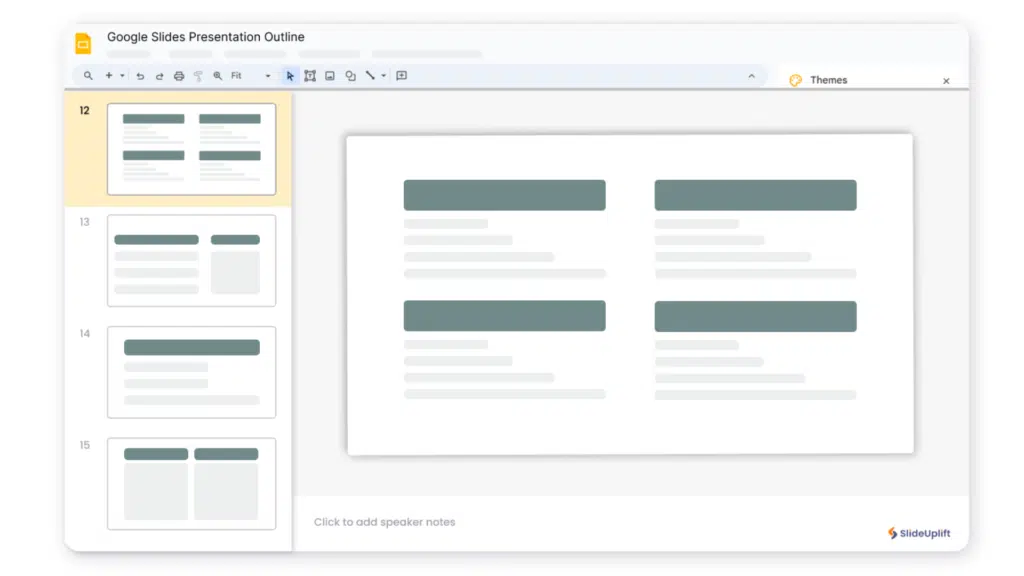Add a comment via toolbar icon
The height and width of the screenshot is (576, 1024).
pos(401,76)
